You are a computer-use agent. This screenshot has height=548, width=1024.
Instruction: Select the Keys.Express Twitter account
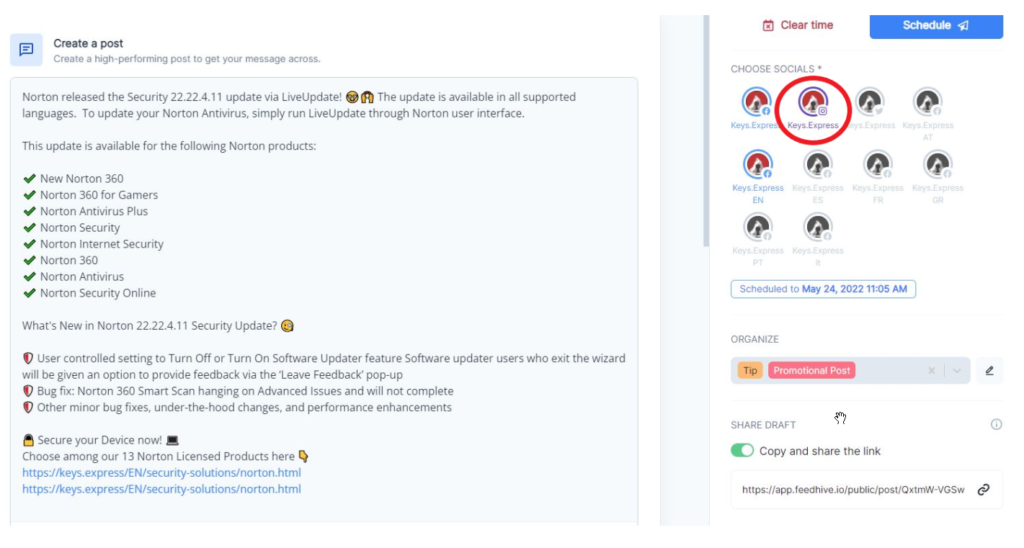tap(870, 102)
